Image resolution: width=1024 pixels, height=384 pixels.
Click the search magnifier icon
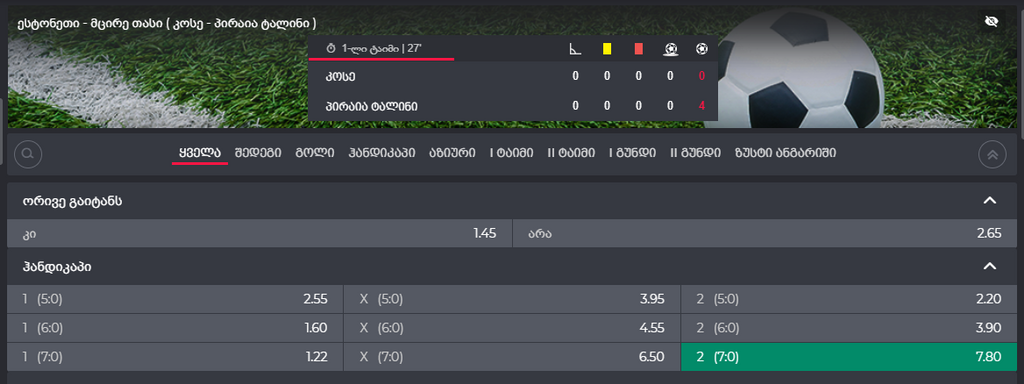28,154
